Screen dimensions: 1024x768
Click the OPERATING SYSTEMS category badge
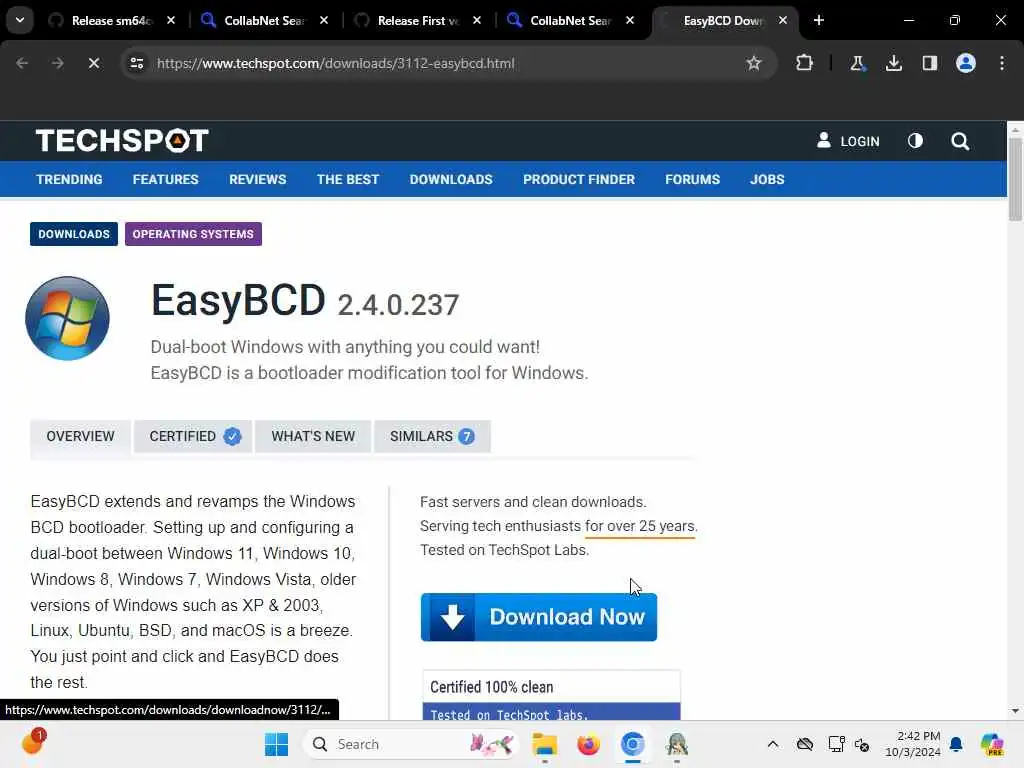193,234
